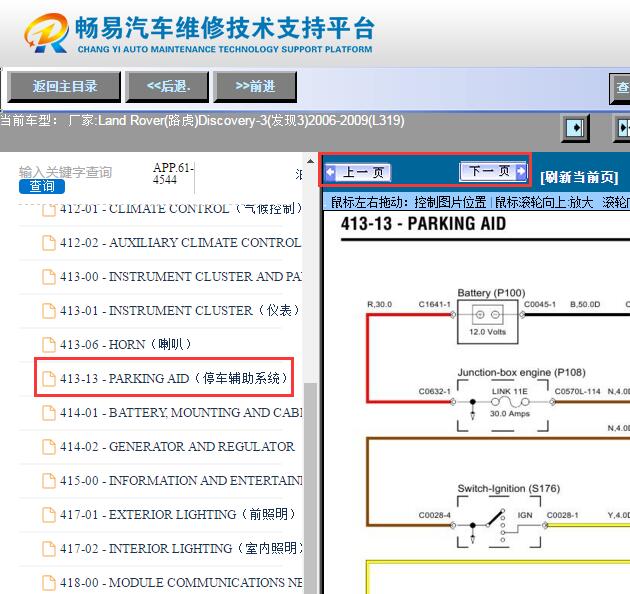Click connector label C0028-1 in diagram

[562, 515]
